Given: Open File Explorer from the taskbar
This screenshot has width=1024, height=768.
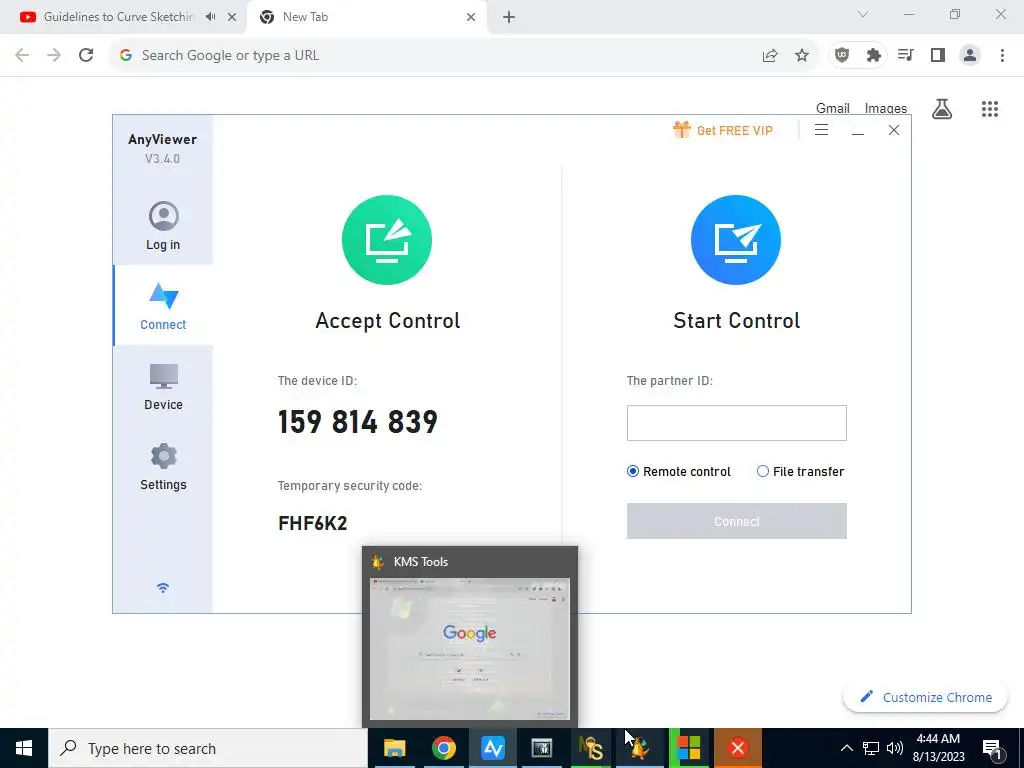Looking at the screenshot, I should point(394,748).
